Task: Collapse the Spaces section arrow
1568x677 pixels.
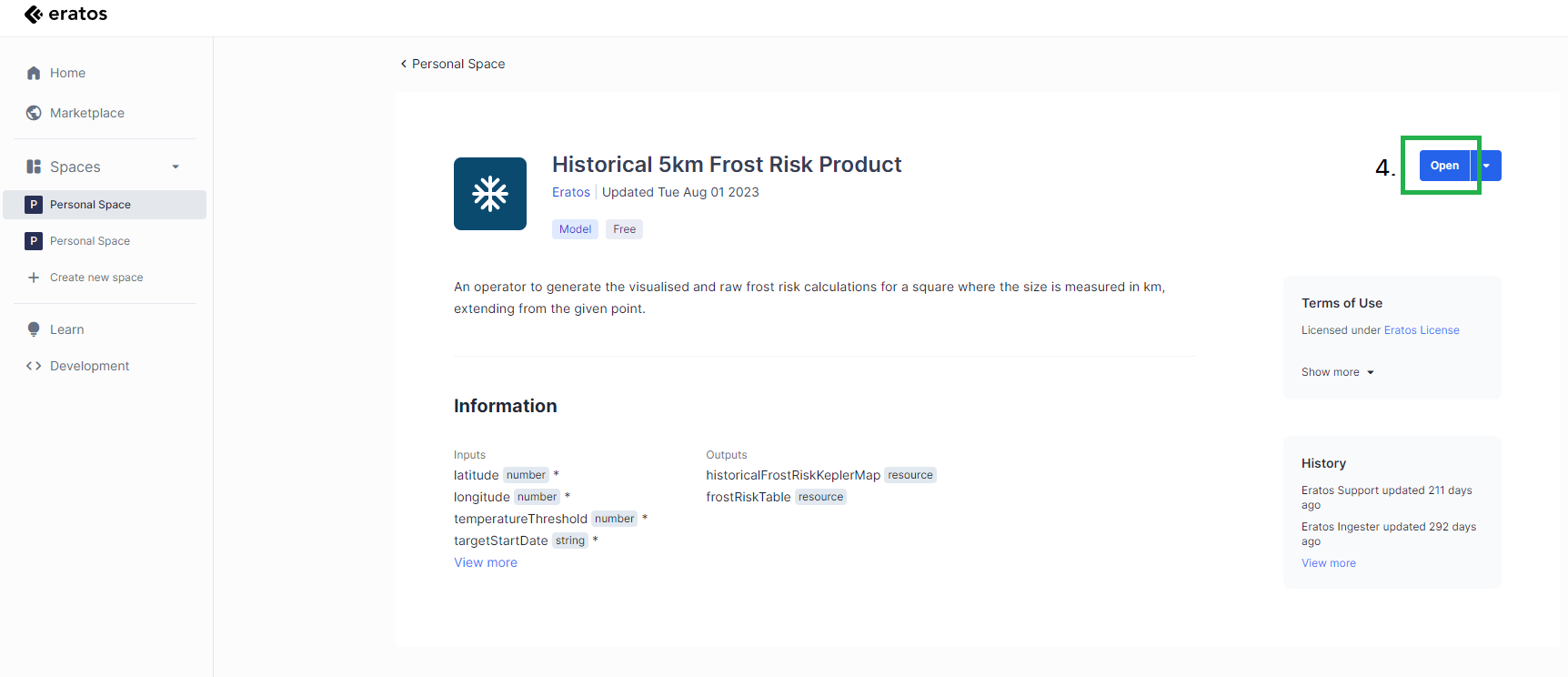Action: pos(176,167)
